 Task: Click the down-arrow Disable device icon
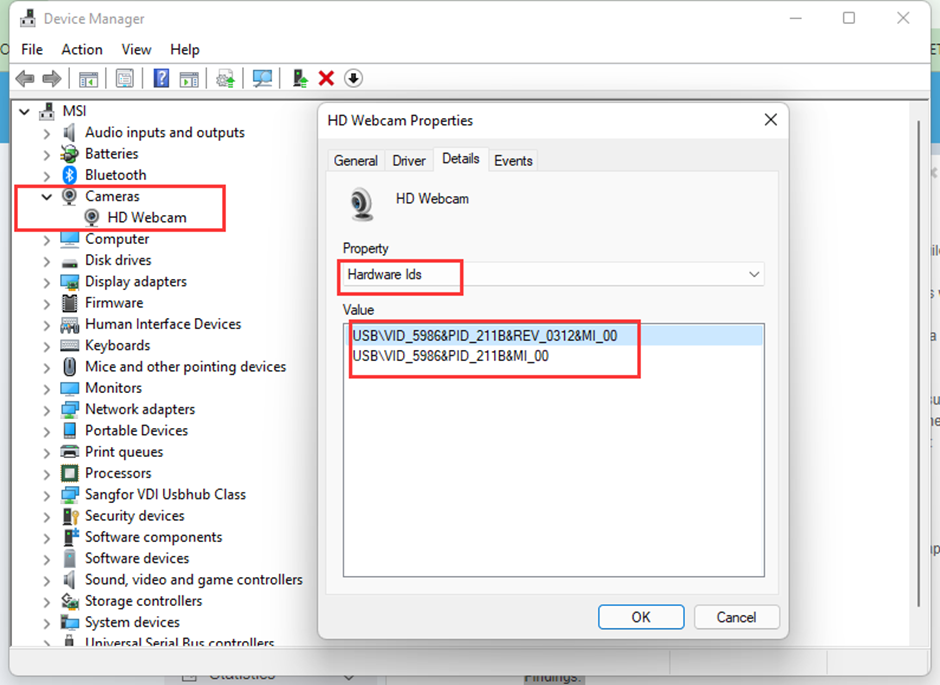(354, 79)
